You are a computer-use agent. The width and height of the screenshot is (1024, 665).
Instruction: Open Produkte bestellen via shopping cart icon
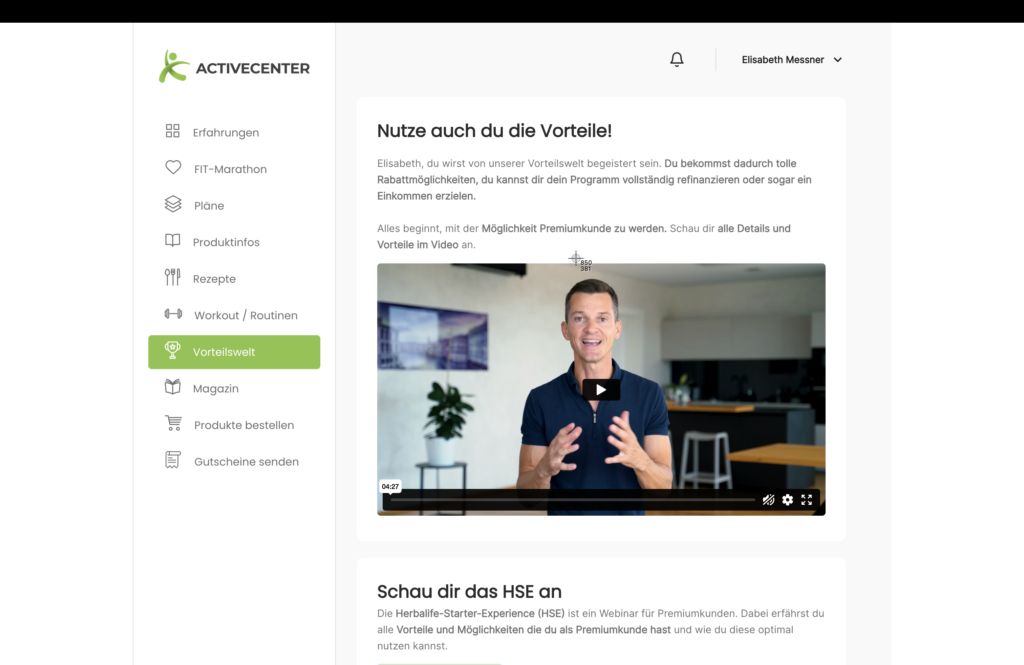[x=172, y=424]
